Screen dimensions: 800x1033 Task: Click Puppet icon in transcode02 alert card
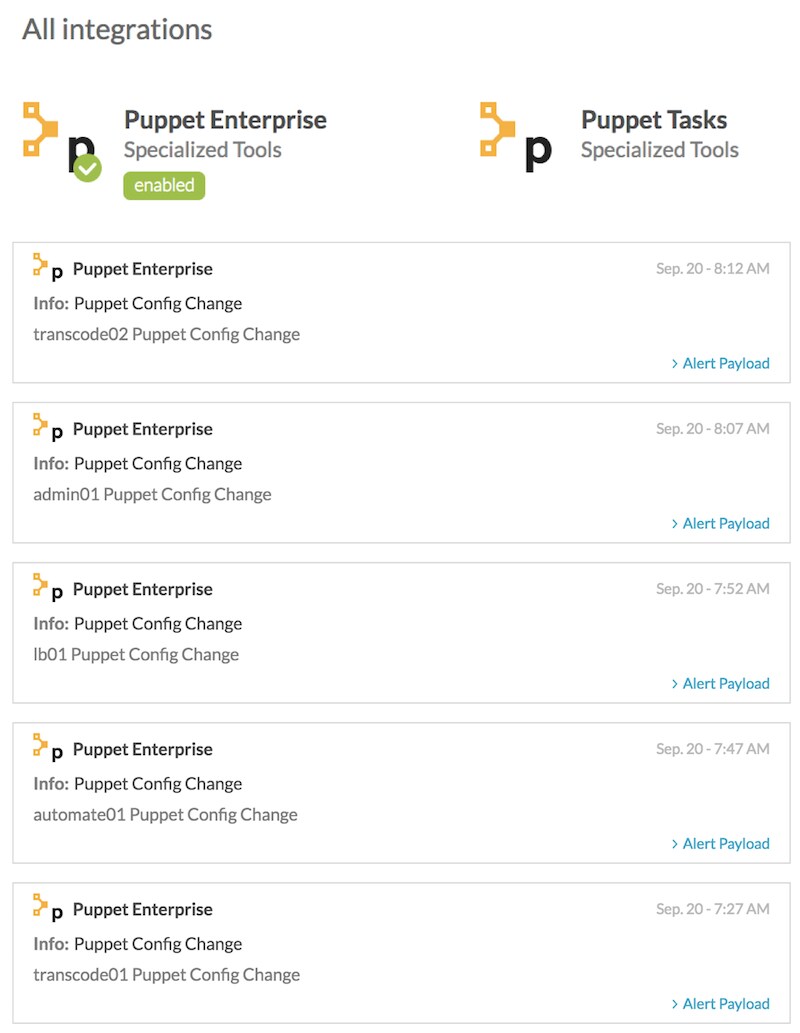point(48,267)
